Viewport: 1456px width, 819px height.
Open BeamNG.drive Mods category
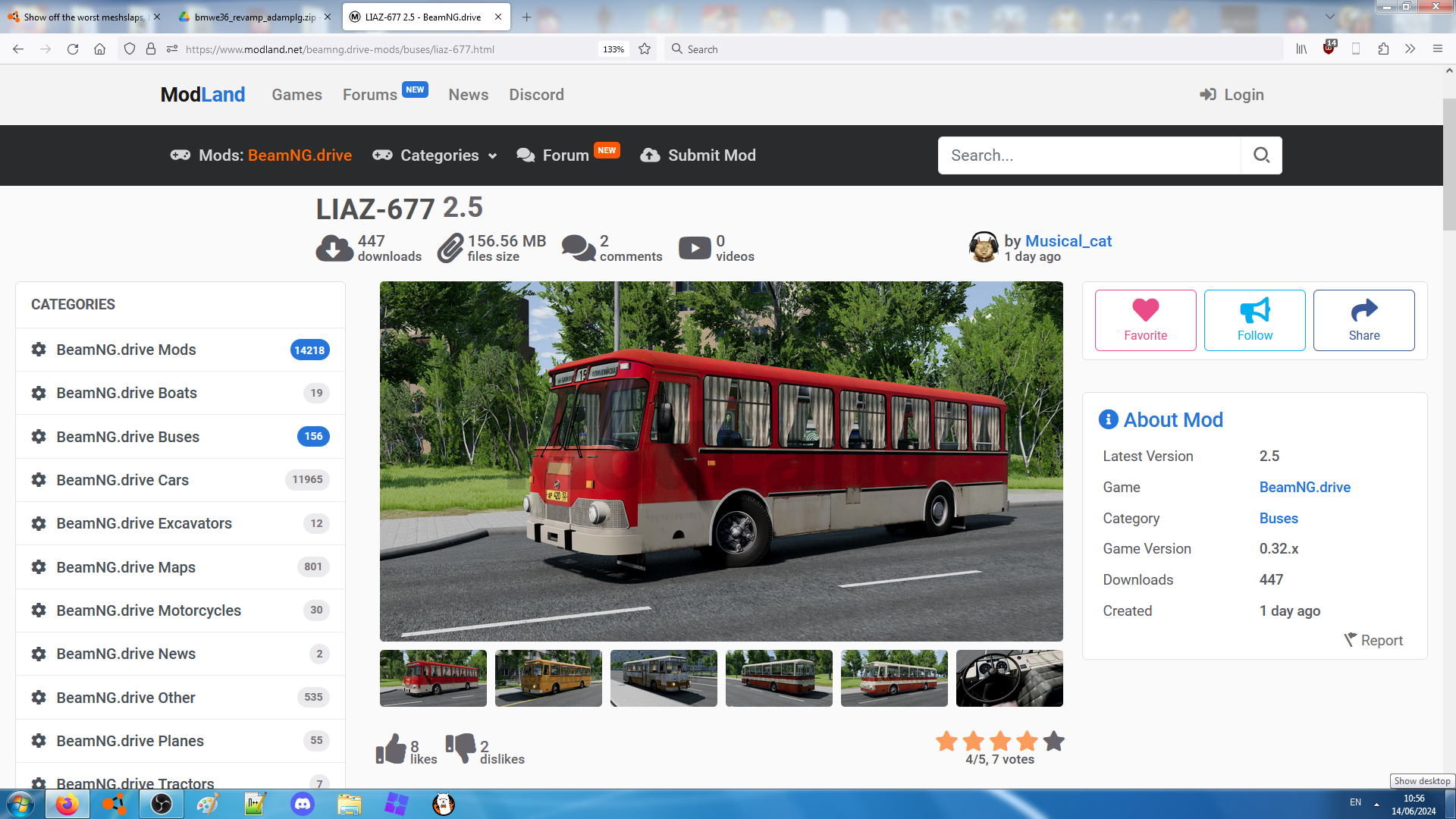180,350
